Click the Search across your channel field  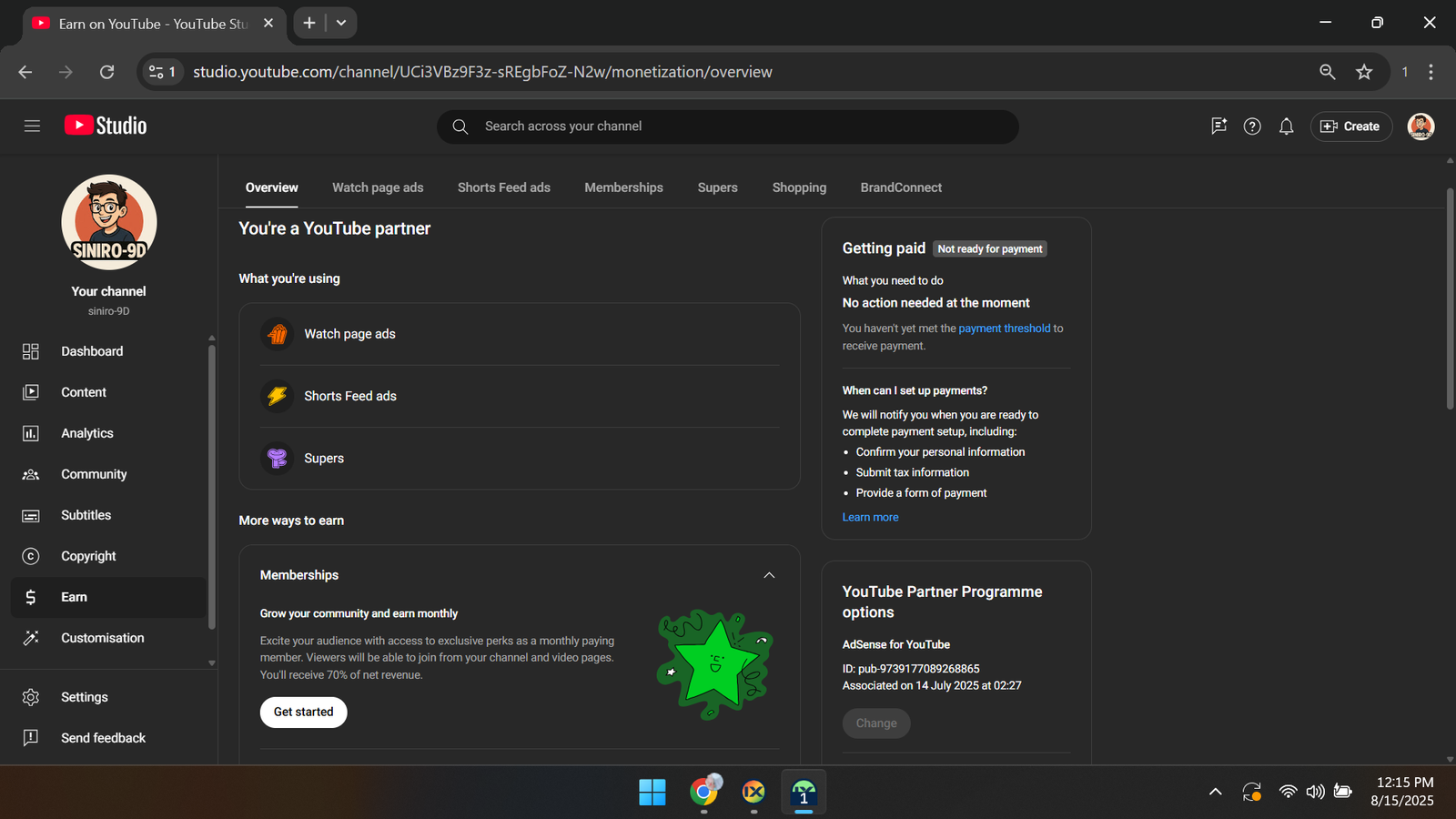[x=728, y=126]
